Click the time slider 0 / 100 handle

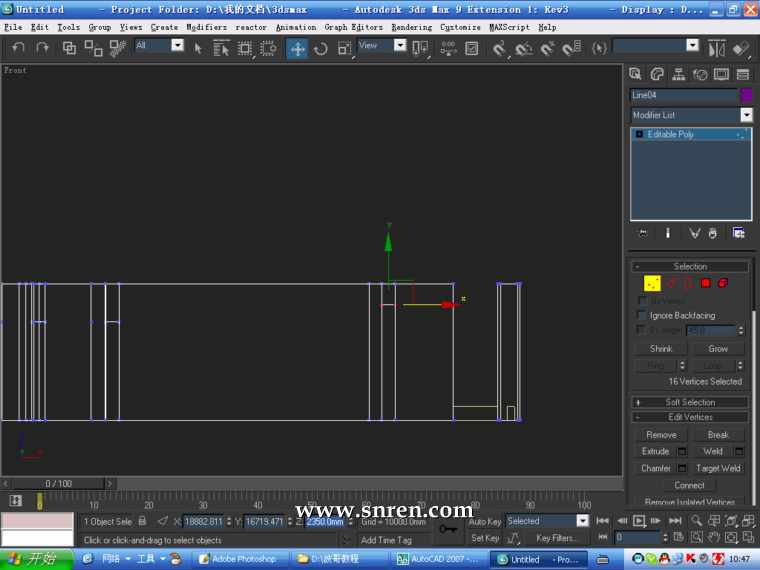pos(59,483)
